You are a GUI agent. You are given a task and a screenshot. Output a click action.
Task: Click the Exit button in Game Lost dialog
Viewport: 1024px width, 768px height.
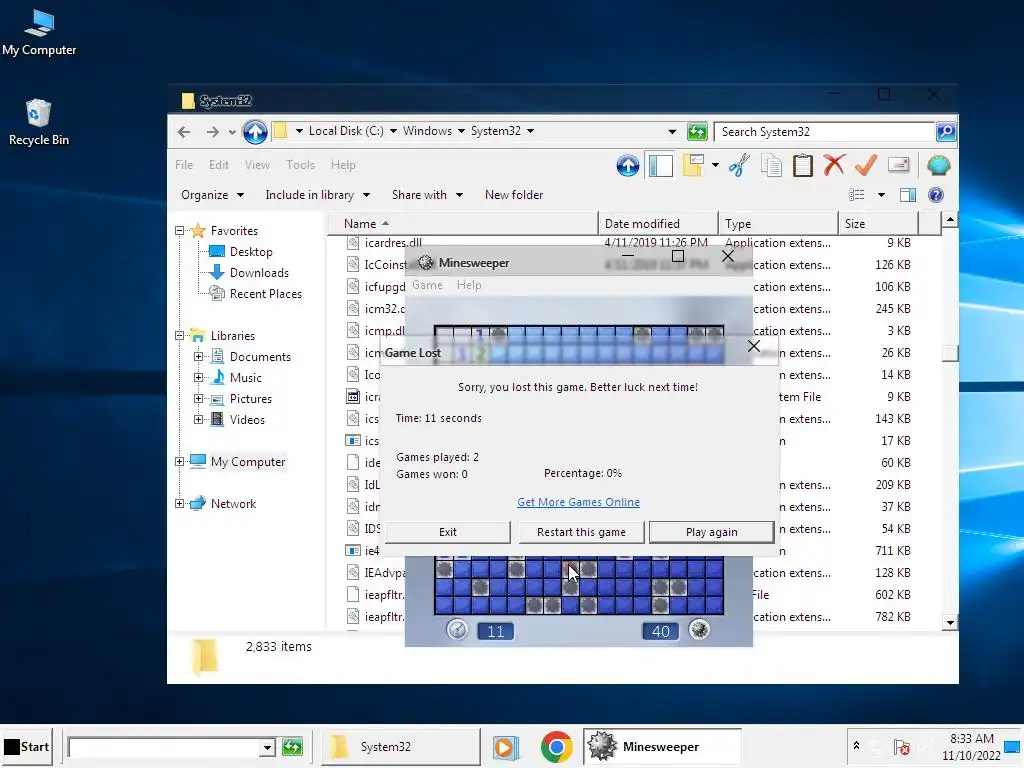[x=448, y=532]
